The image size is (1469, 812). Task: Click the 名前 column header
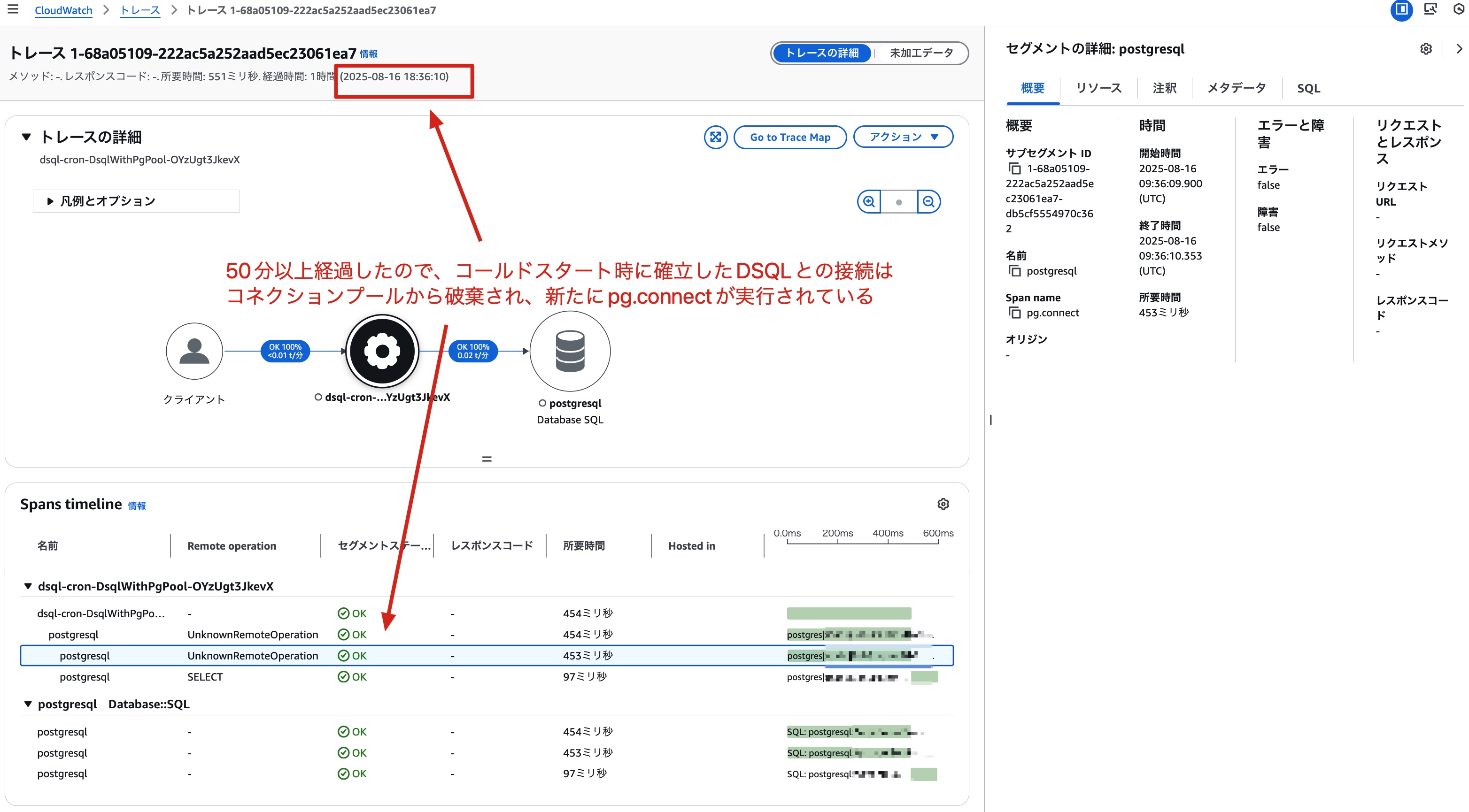[47, 546]
